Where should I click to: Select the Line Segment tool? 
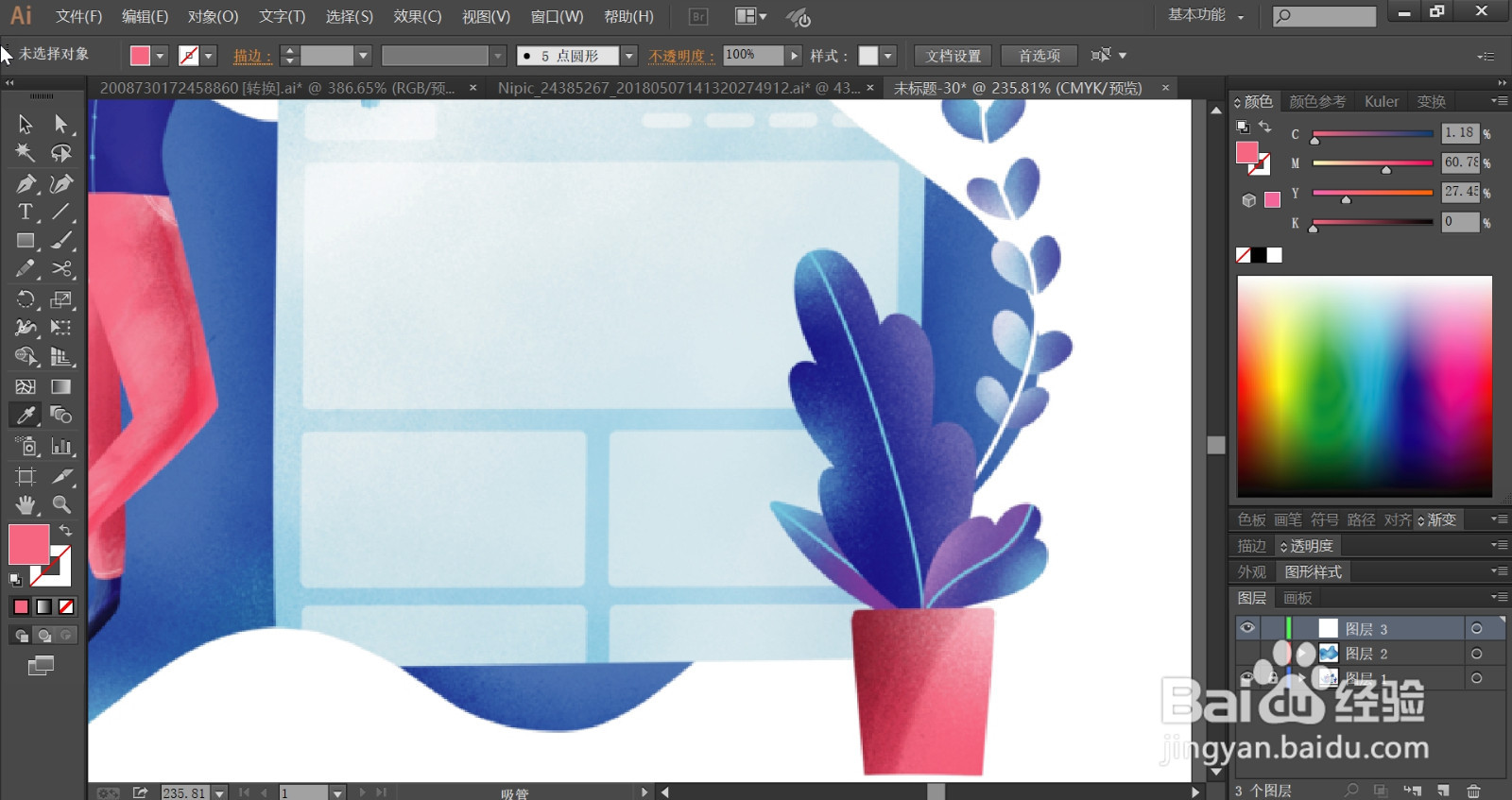tap(61, 212)
